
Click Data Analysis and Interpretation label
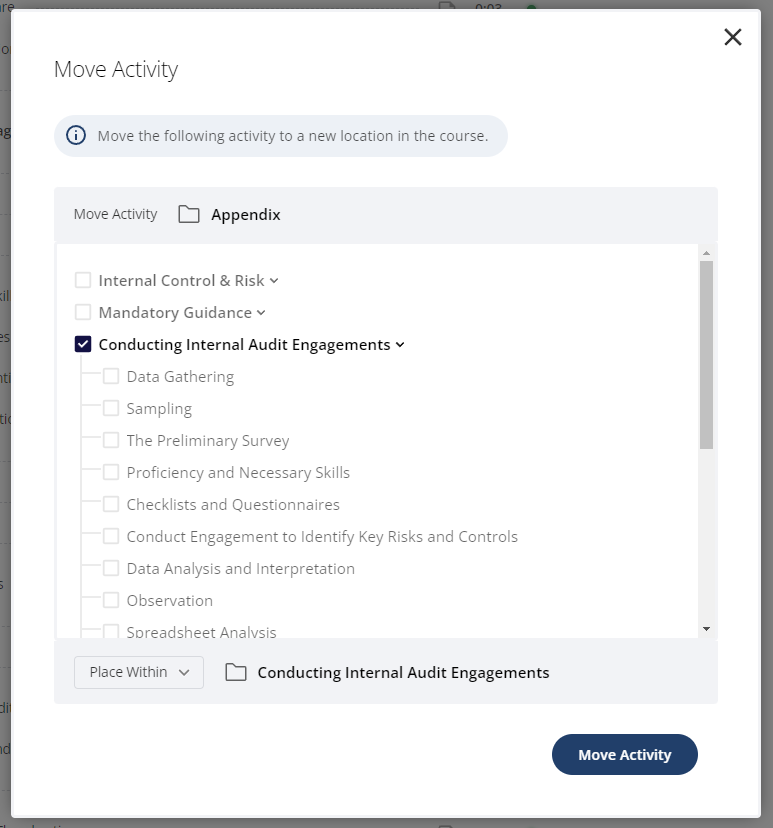pyautogui.click(x=241, y=569)
